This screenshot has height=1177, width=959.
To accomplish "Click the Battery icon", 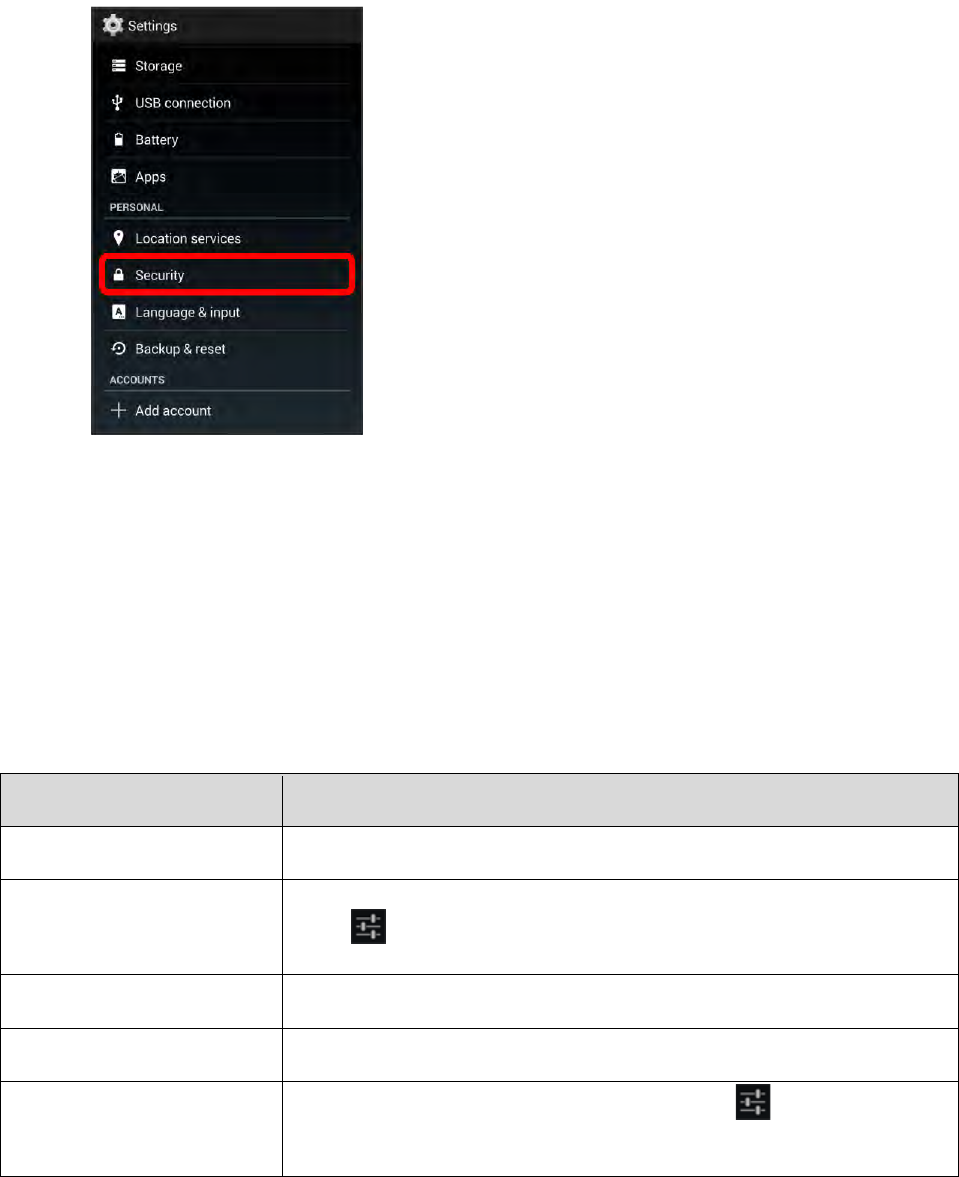I will [119, 140].
